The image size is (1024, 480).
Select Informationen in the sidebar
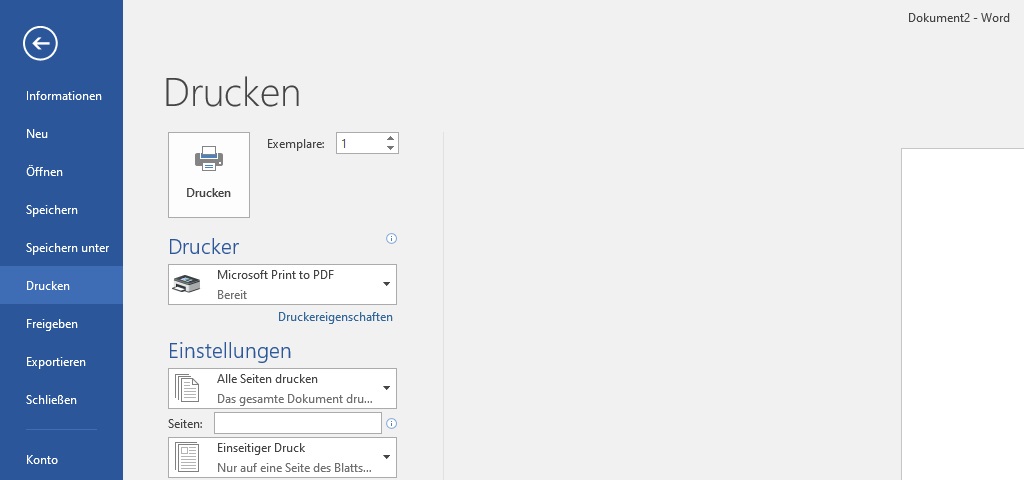coord(64,96)
